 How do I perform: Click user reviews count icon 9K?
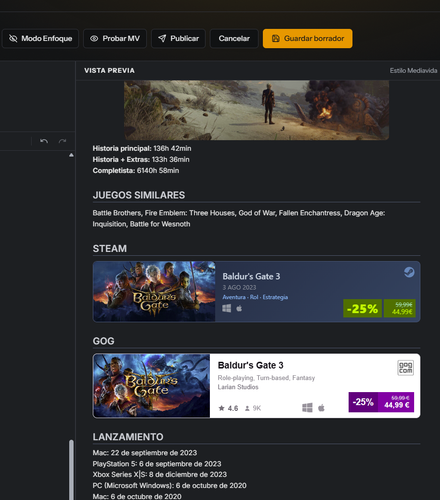(247, 408)
